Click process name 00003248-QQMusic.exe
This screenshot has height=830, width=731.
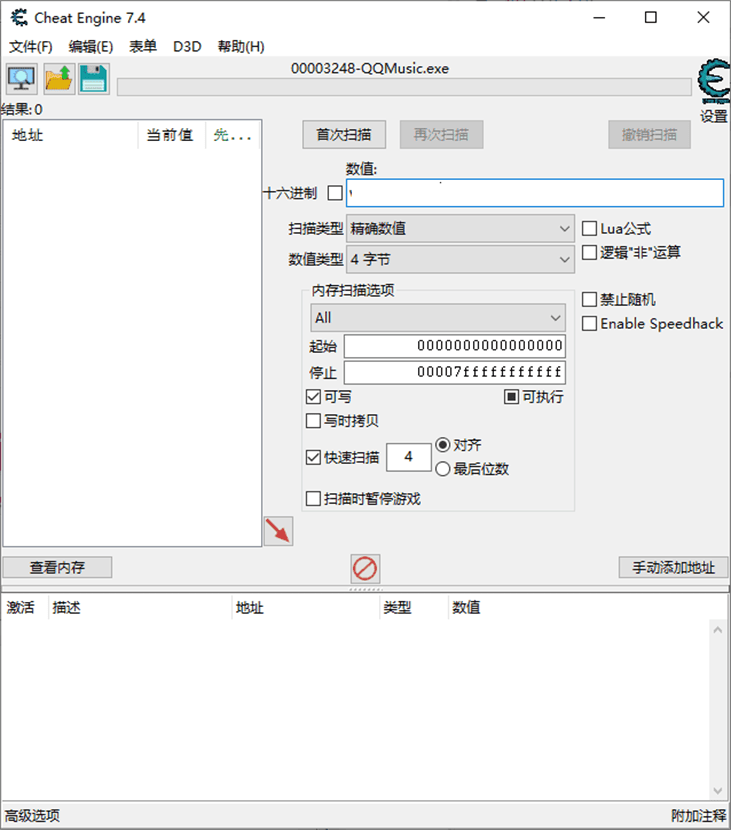click(x=370, y=69)
